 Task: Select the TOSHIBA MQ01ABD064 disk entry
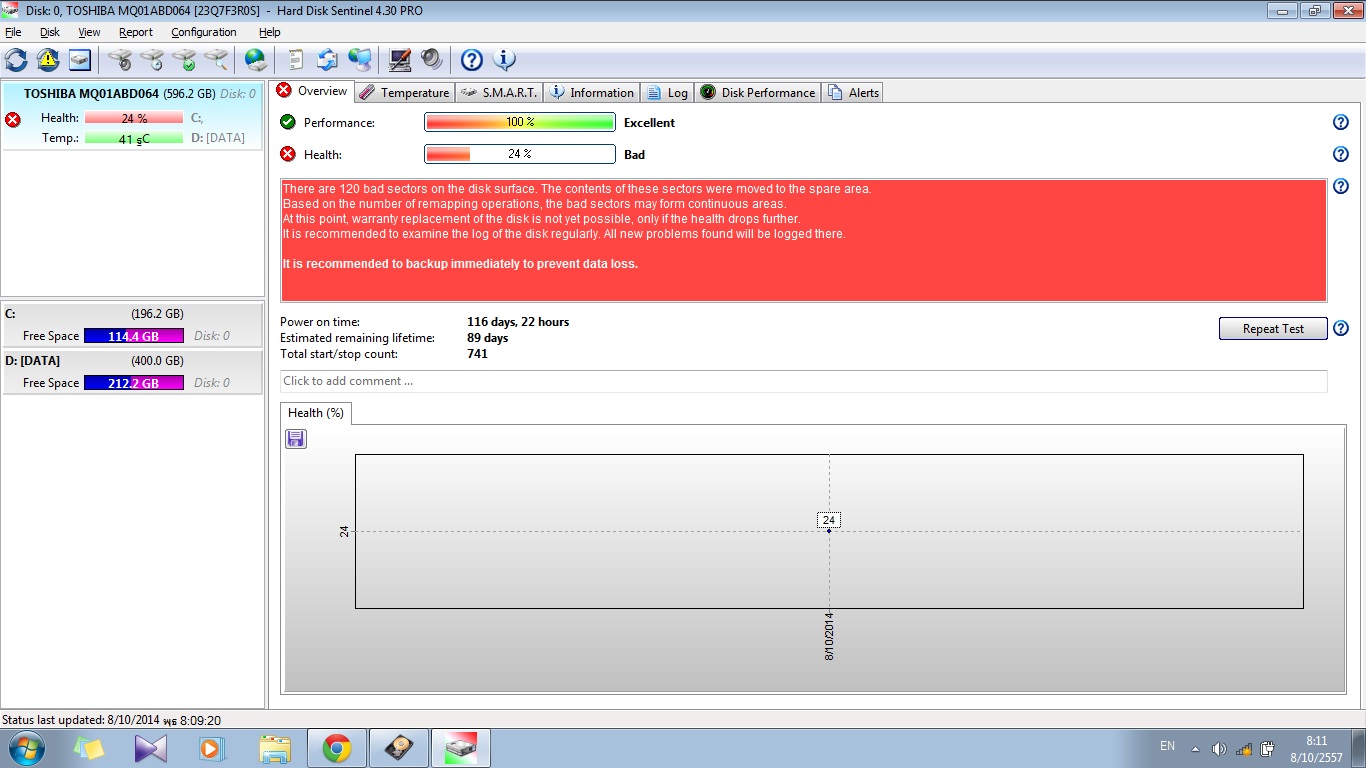point(132,116)
